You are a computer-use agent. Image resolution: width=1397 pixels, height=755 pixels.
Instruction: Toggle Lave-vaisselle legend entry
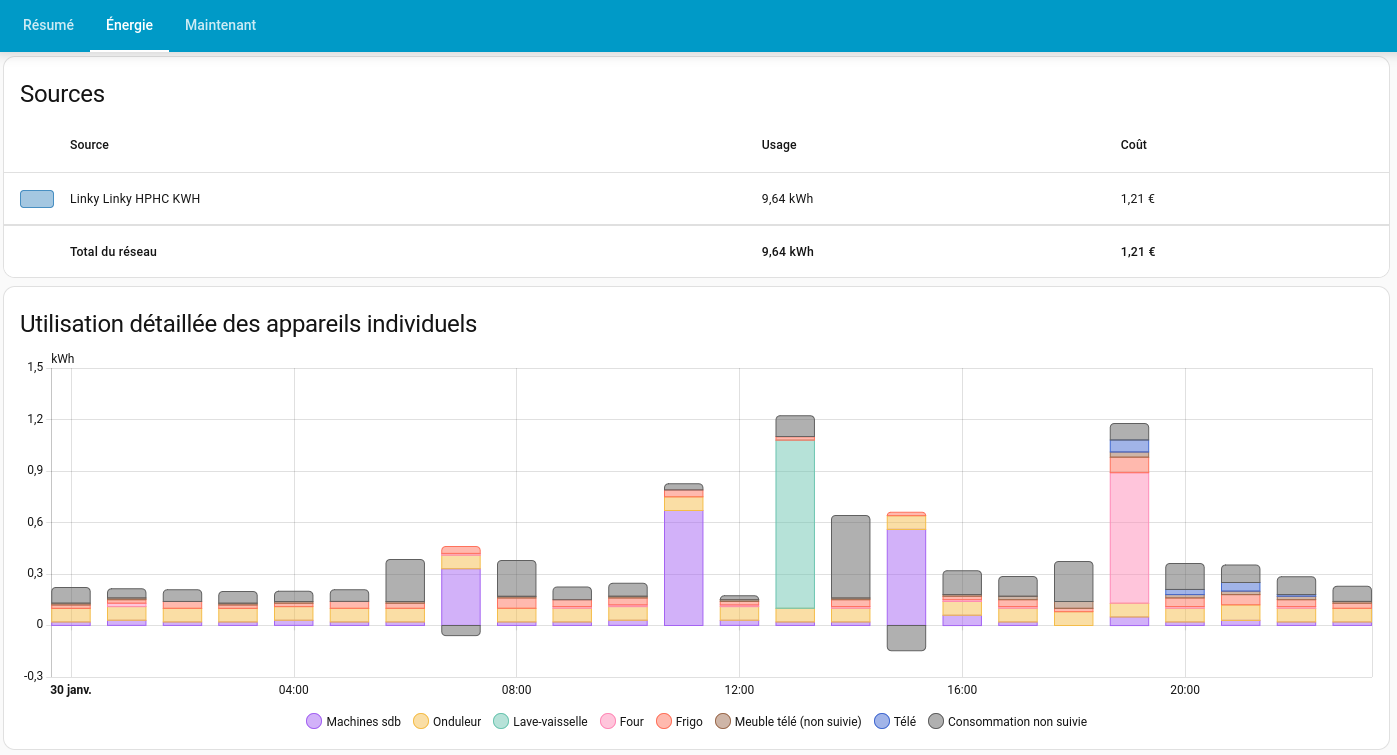[x=540, y=721]
